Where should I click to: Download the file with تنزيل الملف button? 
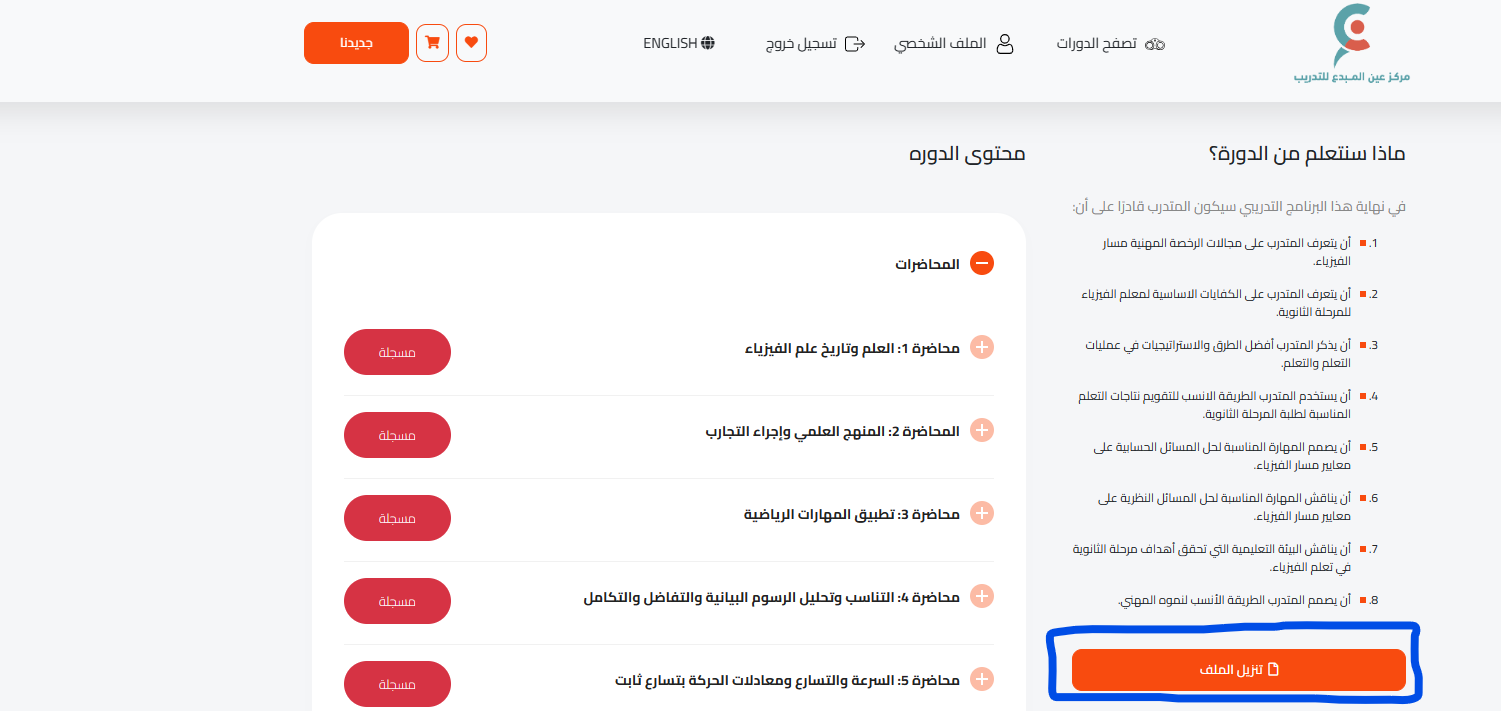tap(1238, 670)
